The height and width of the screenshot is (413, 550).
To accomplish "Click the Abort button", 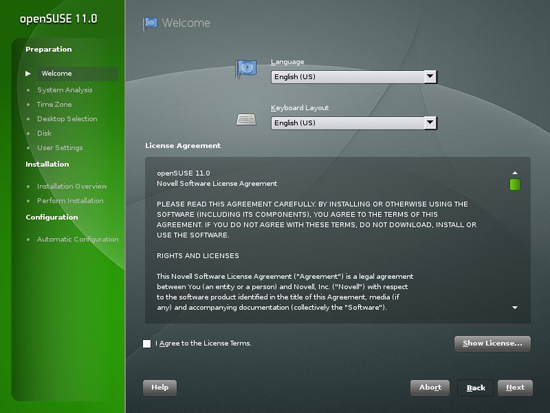I will tap(430, 388).
